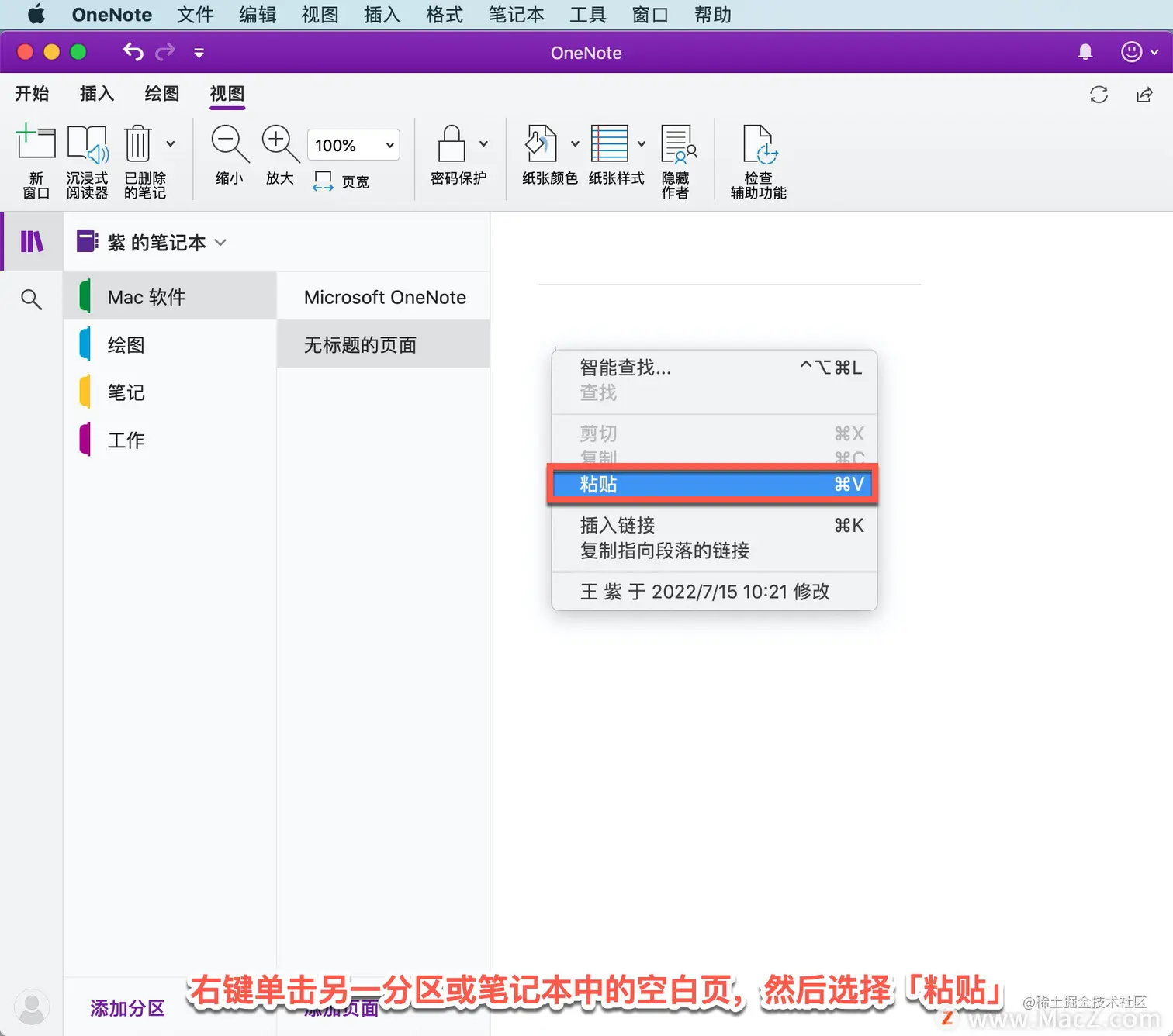Select the 视图 ribbon tab
1173x1036 pixels.
click(227, 94)
